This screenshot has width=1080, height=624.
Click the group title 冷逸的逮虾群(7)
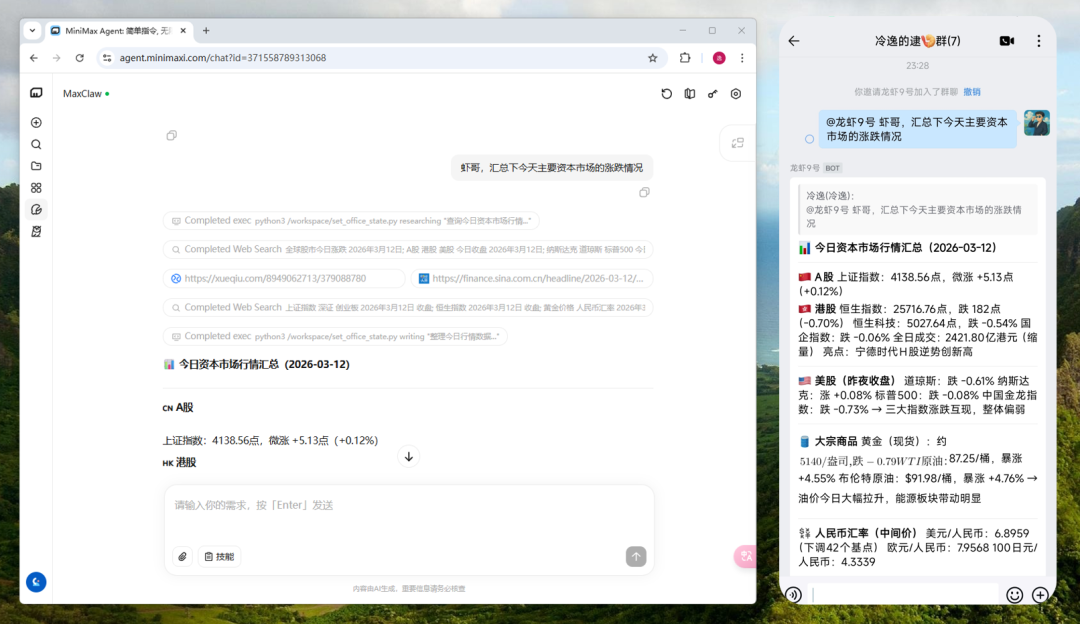pyautogui.click(x=917, y=41)
